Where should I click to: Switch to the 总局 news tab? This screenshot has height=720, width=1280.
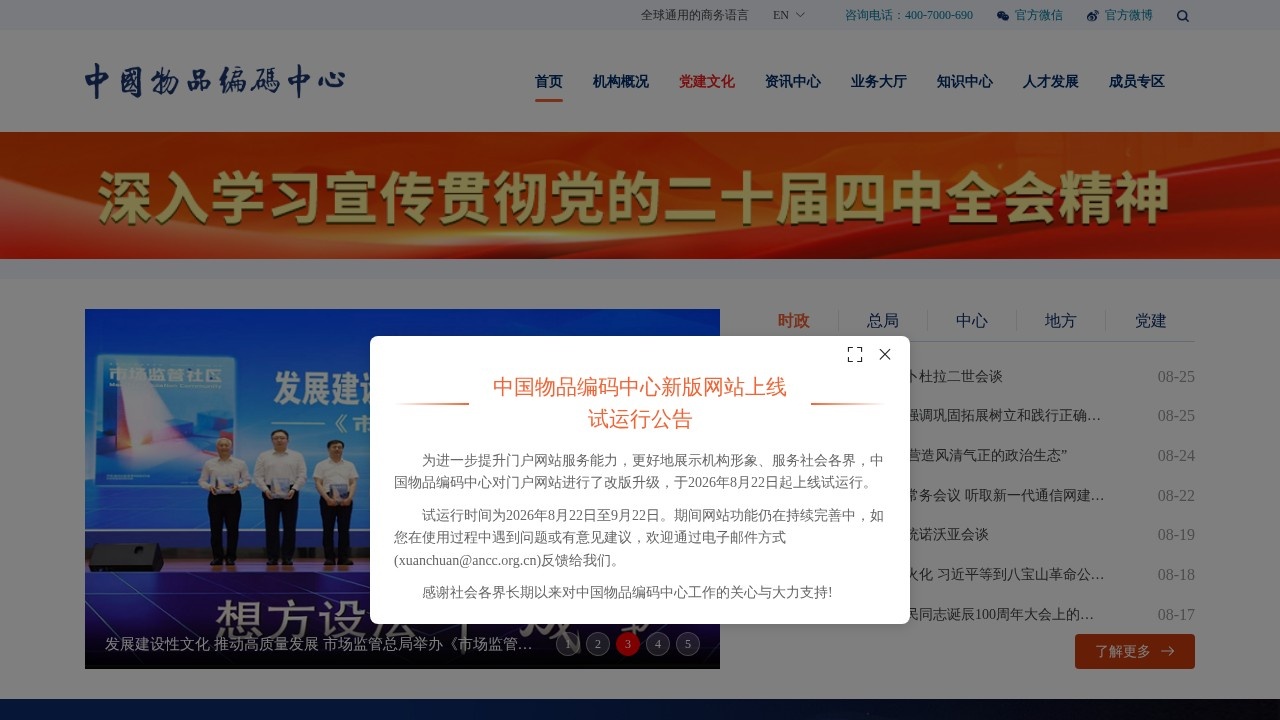[883, 321]
